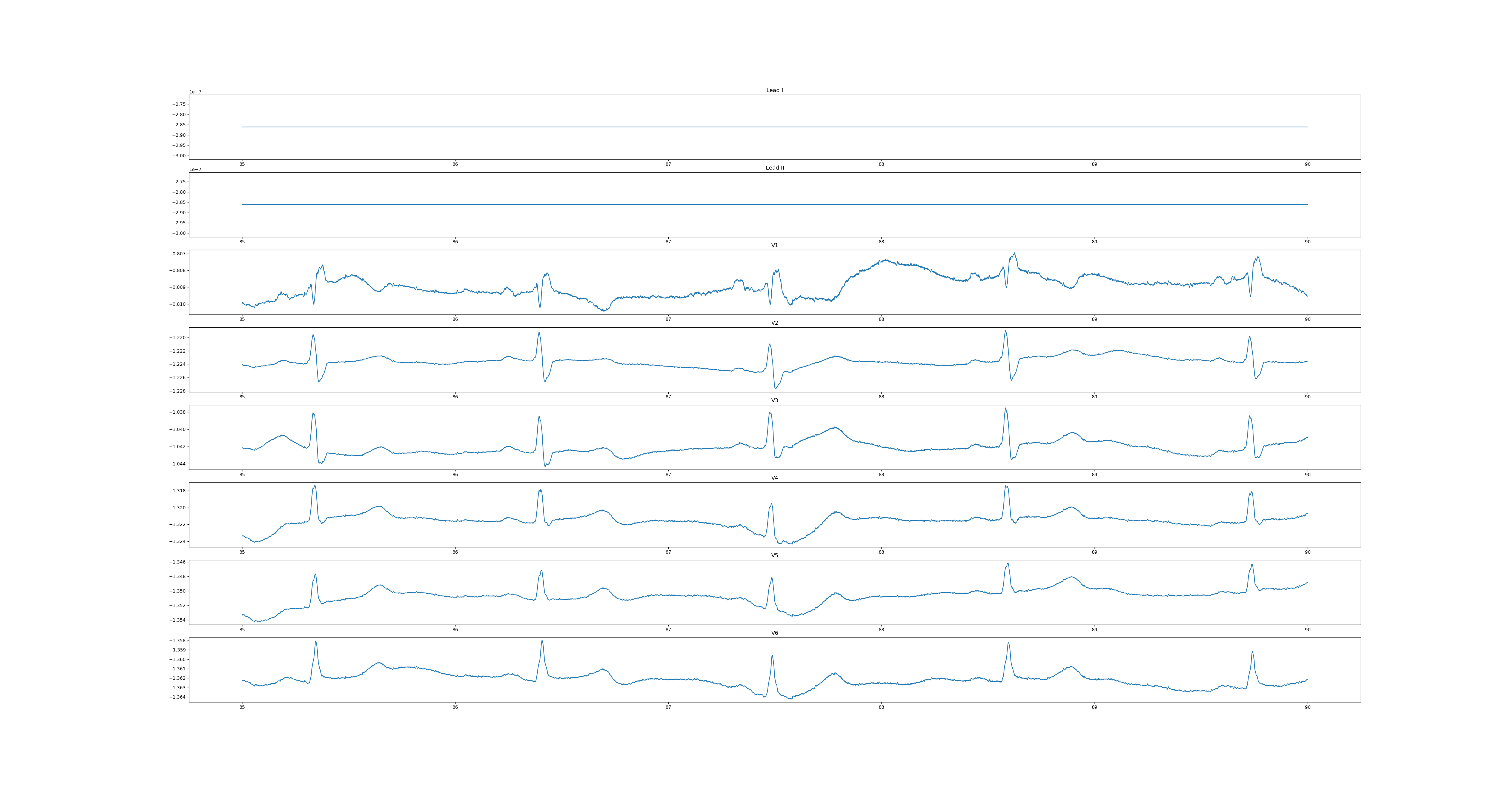Click the -0.807 y-axis label of V1
Screen dimensions: 1512x789
[x=178, y=254]
